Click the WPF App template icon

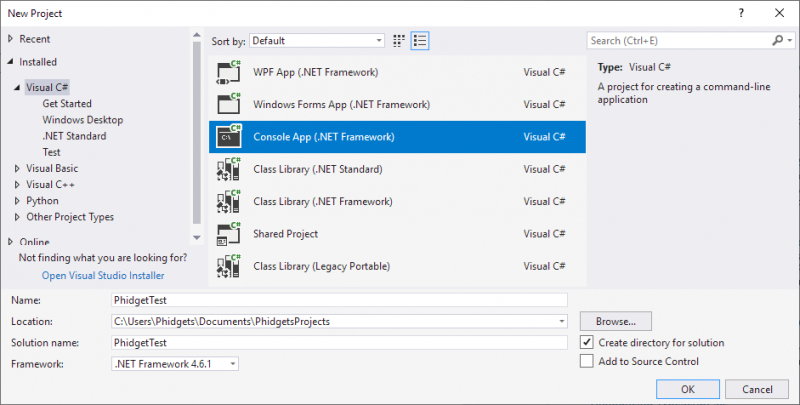click(229, 72)
